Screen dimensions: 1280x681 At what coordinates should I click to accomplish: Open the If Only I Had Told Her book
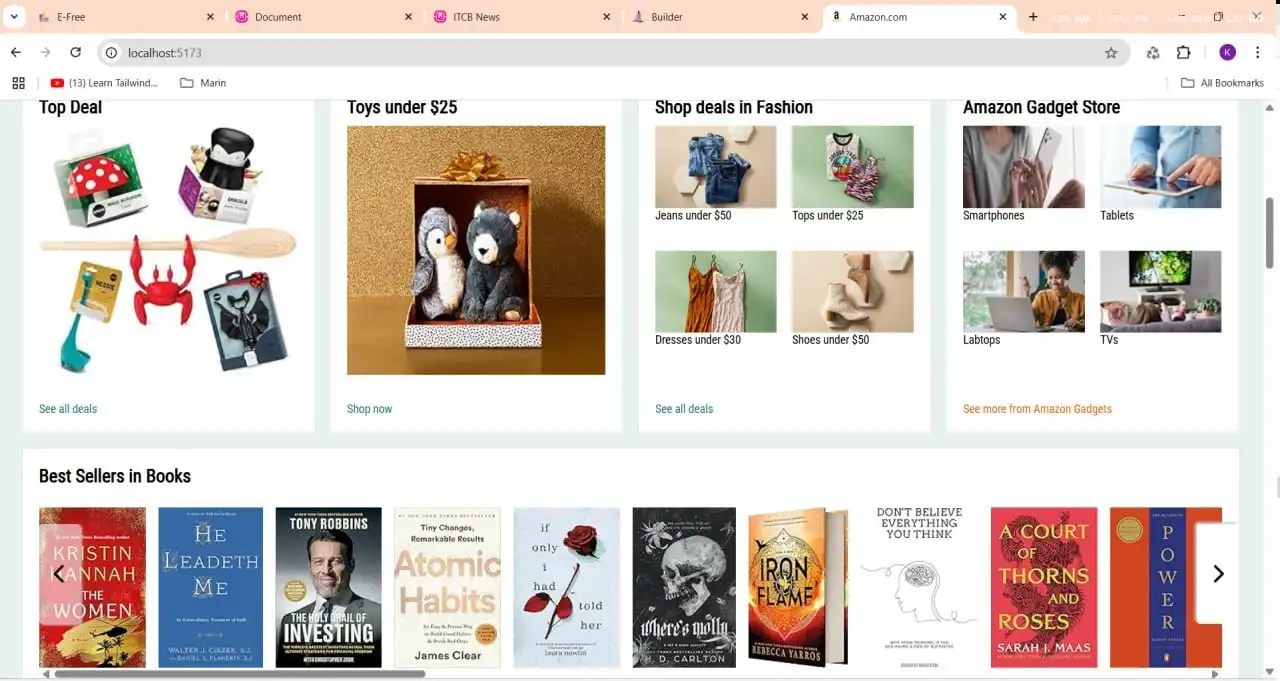[x=566, y=587]
